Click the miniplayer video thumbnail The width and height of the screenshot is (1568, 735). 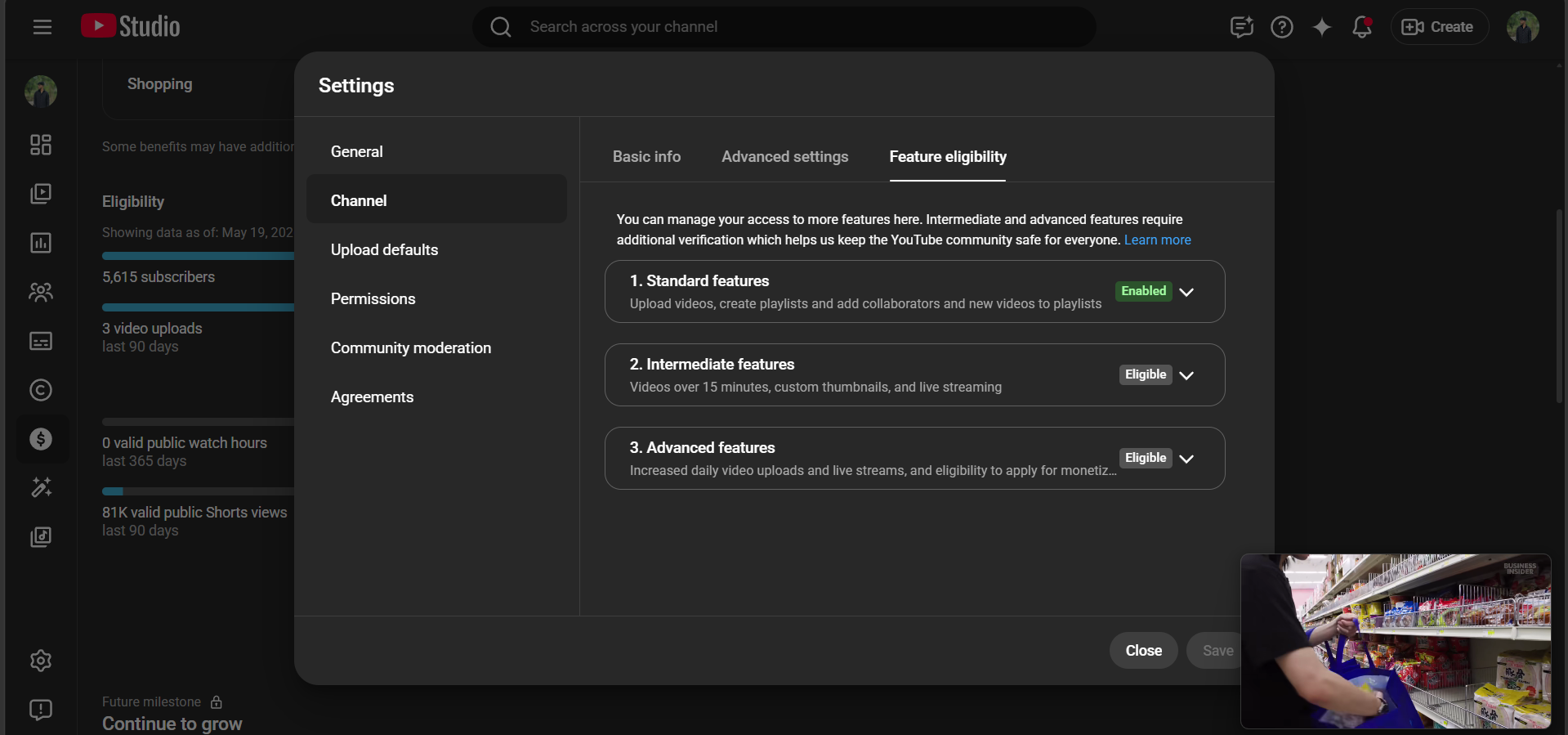(x=1396, y=642)
